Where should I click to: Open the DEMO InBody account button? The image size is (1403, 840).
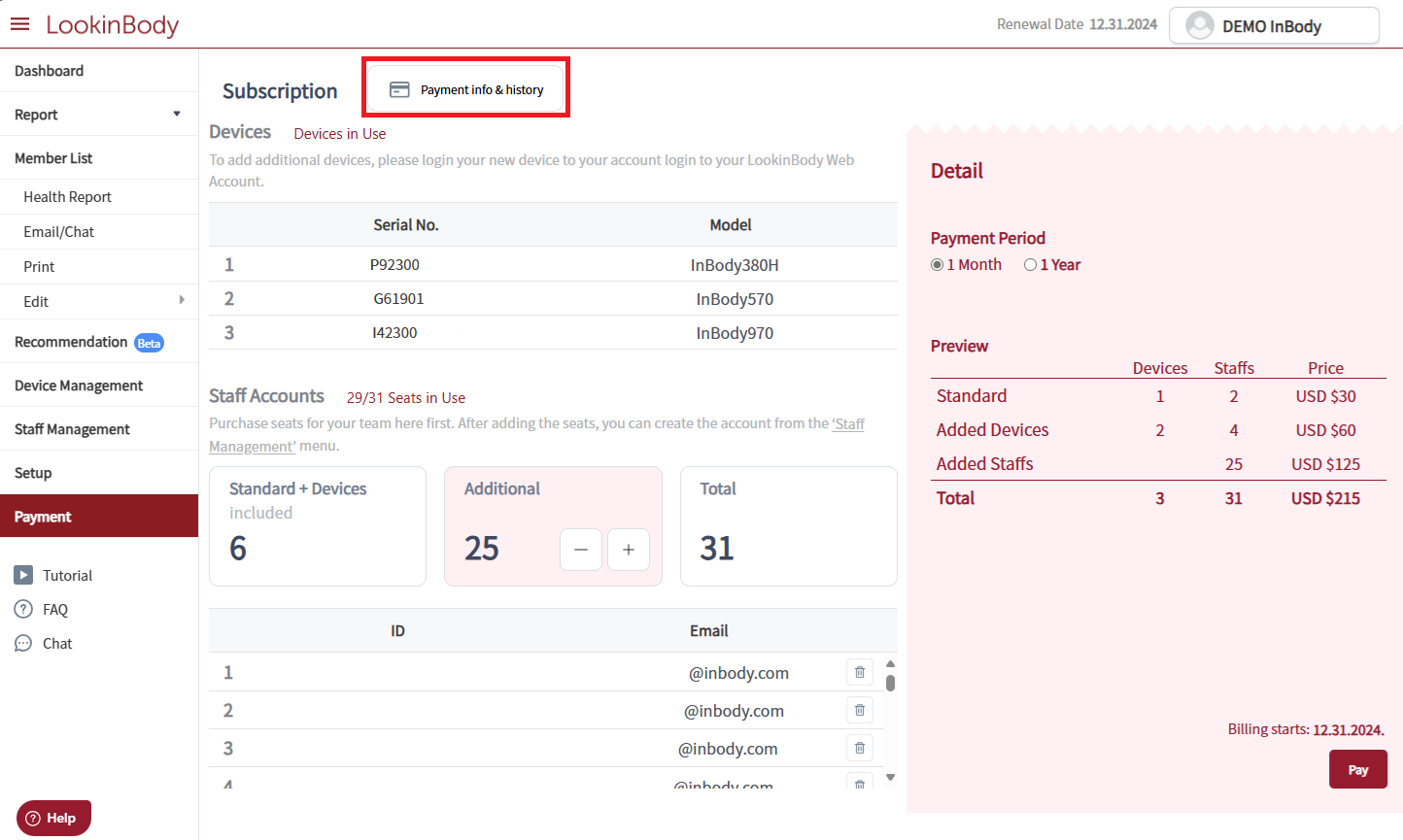pyautogui.click(x=1274, y=25)
